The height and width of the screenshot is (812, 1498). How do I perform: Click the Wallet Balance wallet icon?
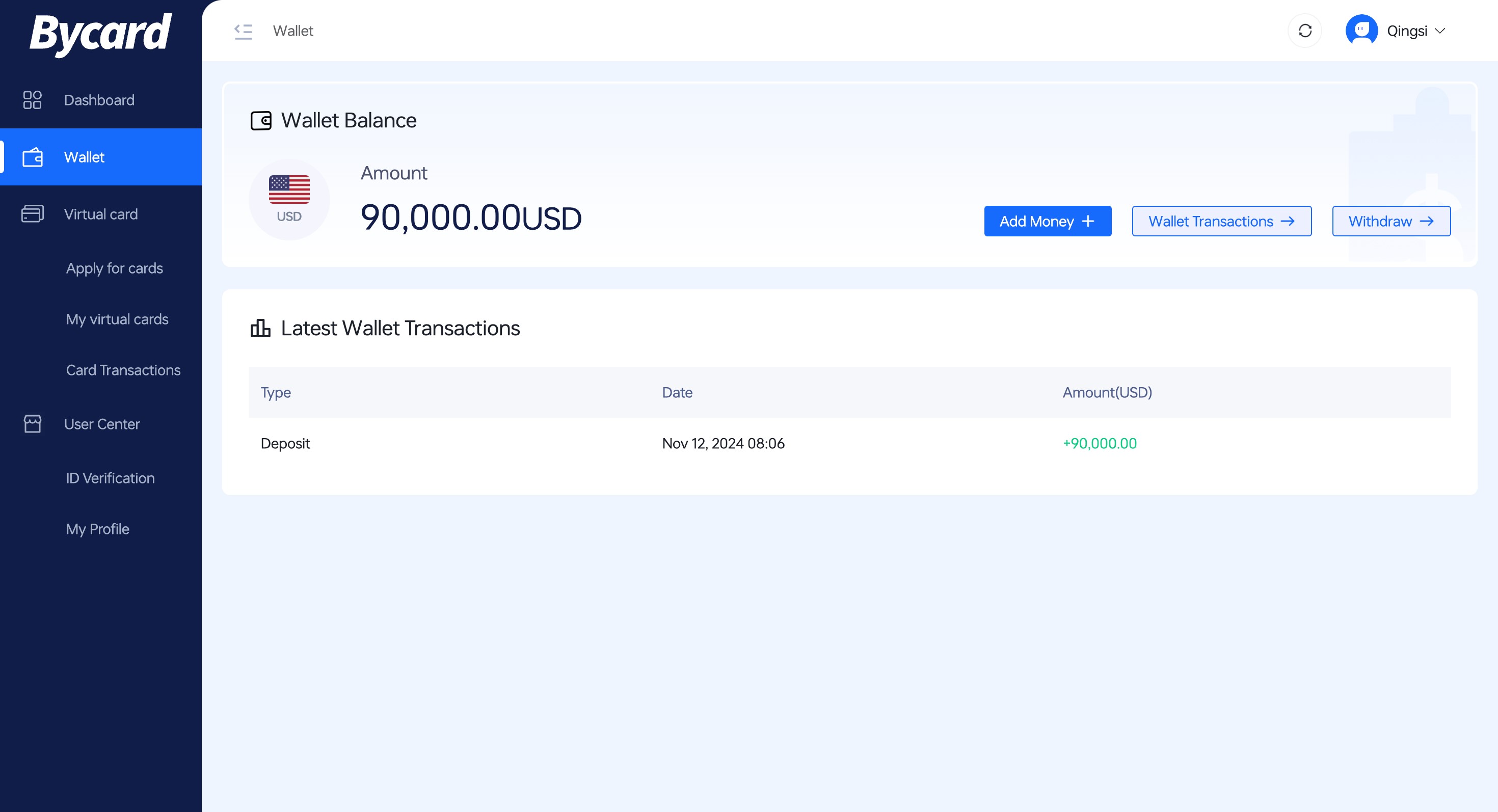(261, 120)
